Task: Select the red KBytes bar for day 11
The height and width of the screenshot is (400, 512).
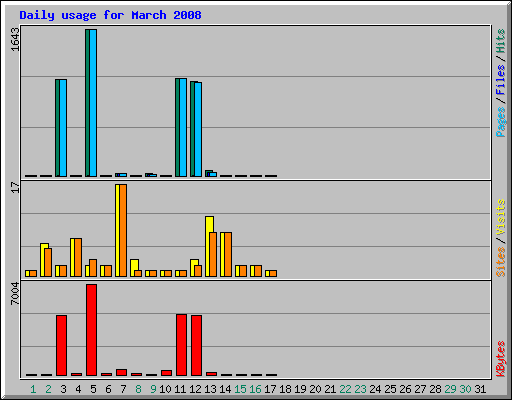Action: 181,345
